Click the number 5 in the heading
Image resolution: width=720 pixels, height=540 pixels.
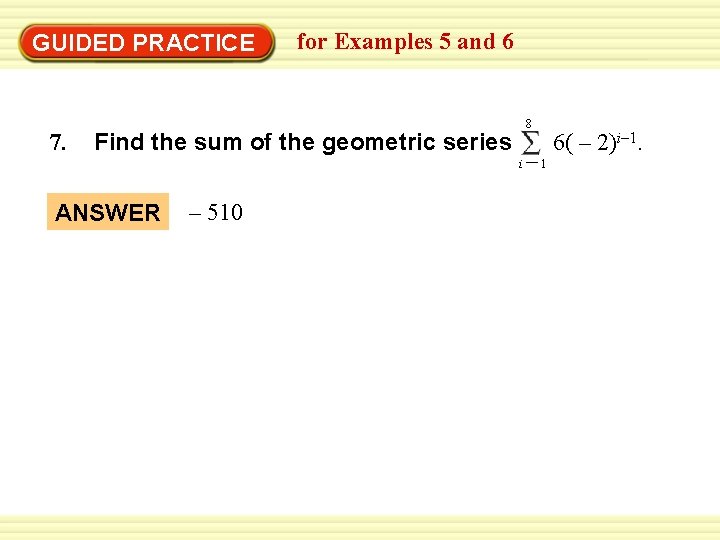444,42
